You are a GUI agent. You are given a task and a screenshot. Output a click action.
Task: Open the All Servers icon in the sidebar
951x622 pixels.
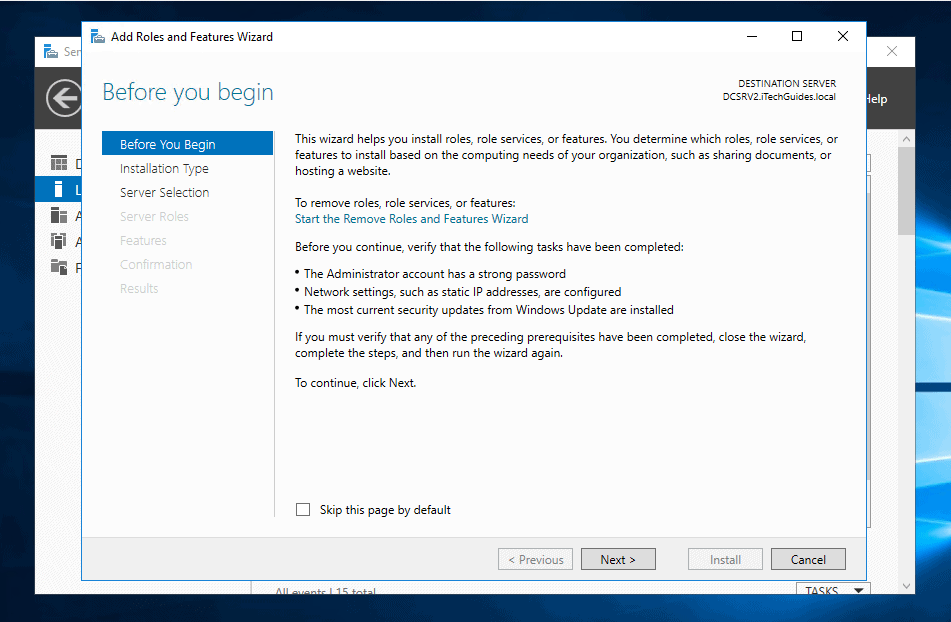pyautogui.click(x=58, y=215)
